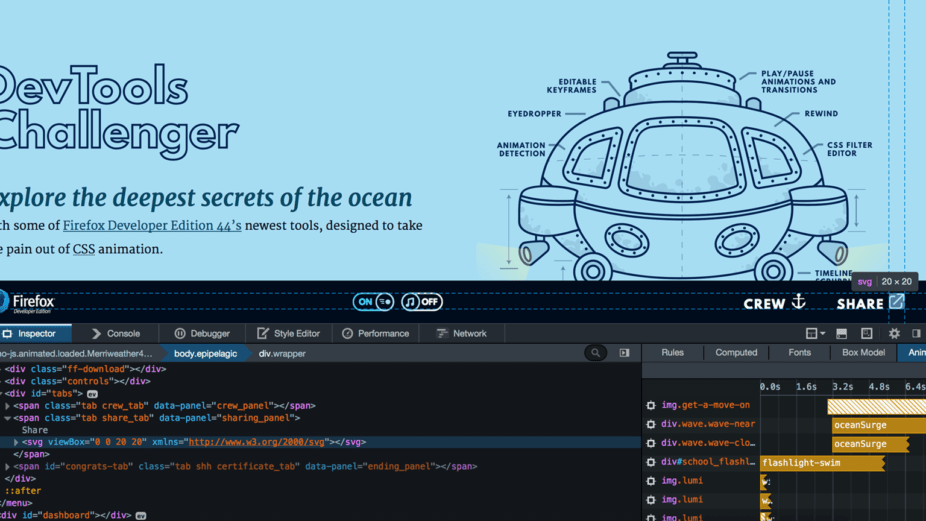Click the share edit-square icon

pos(896,301)
